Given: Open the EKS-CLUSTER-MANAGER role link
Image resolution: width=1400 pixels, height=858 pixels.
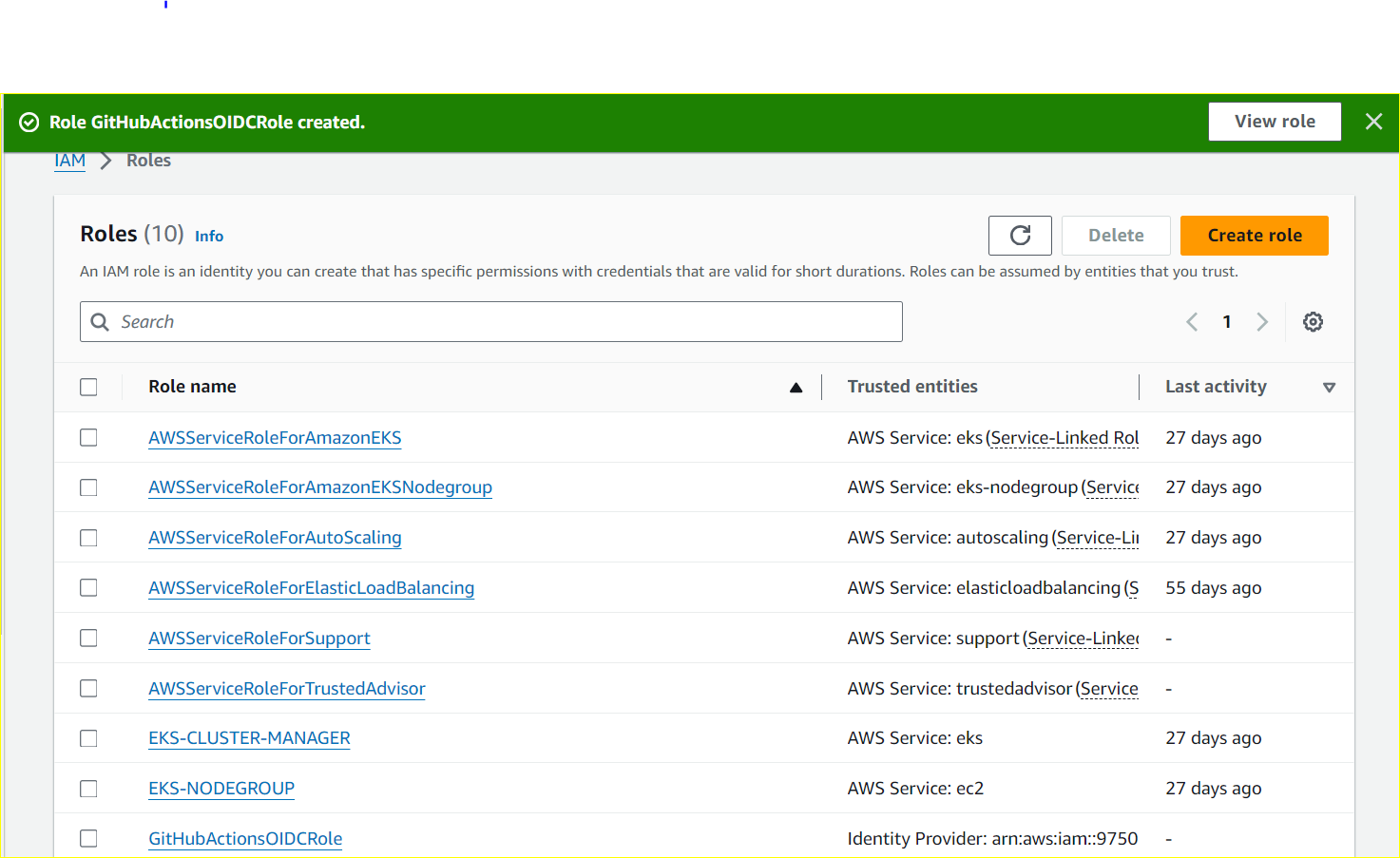Looking at the screenshot, I should point(249,738).
